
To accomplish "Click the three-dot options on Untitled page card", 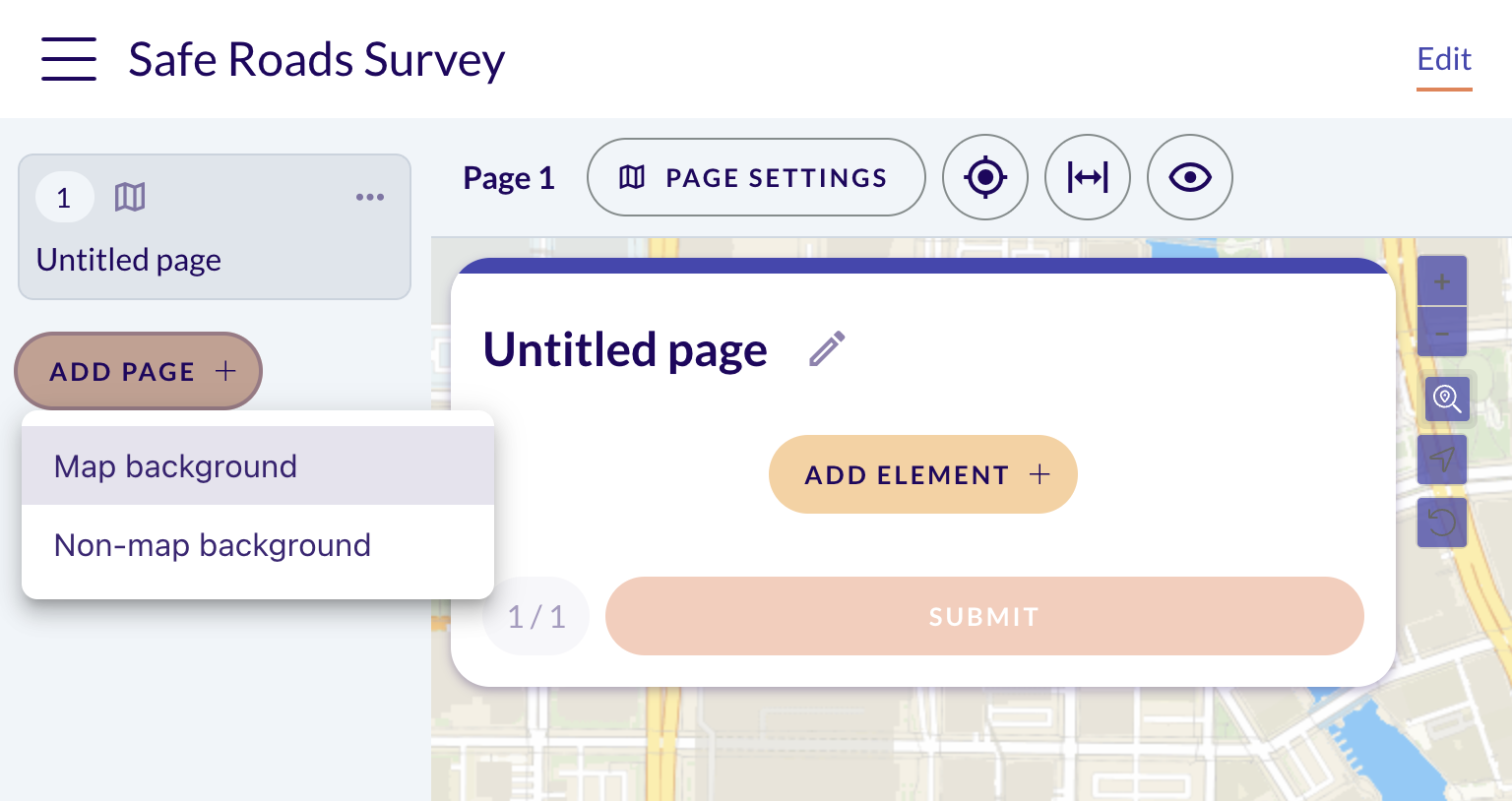I will click(x=370, y=197).
